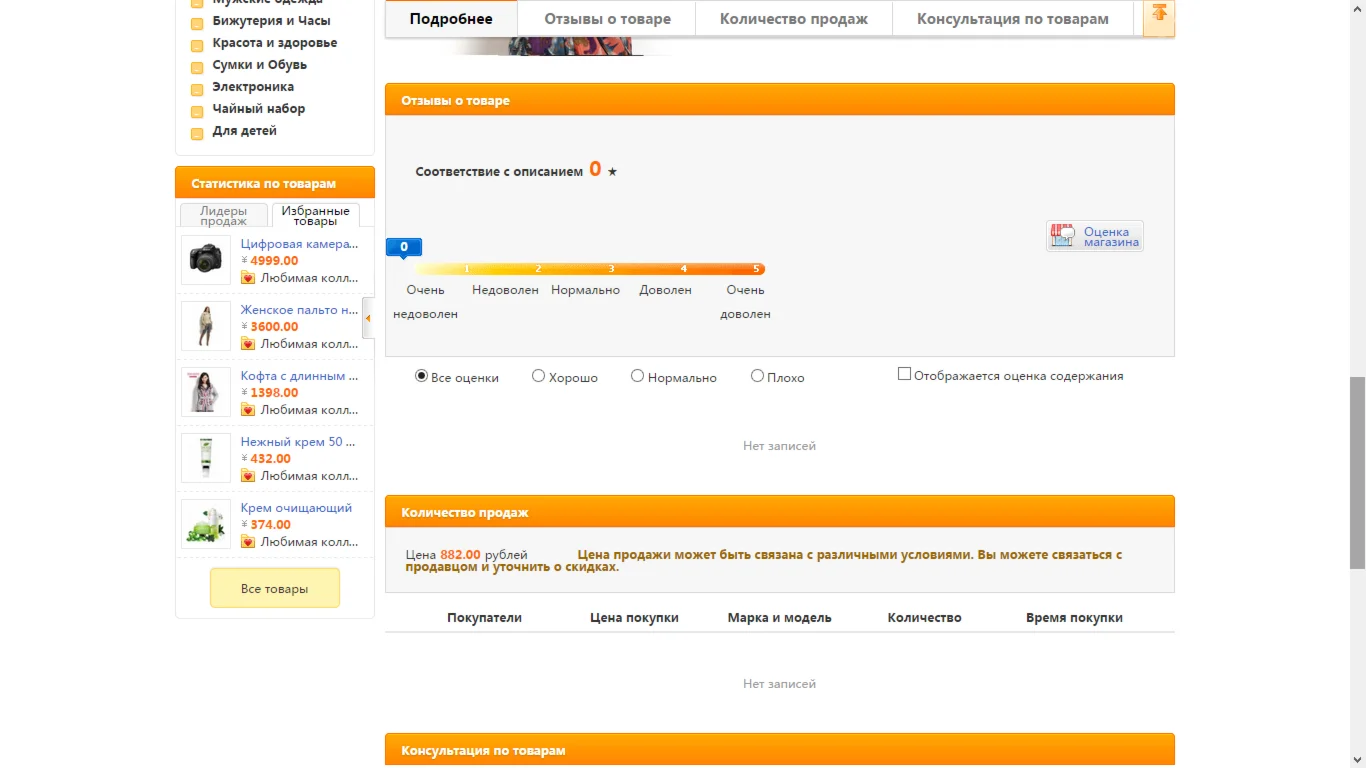Click the Время покупки column header
The width and height of the screenshot is (1366, 768).
pos(1074,618)
